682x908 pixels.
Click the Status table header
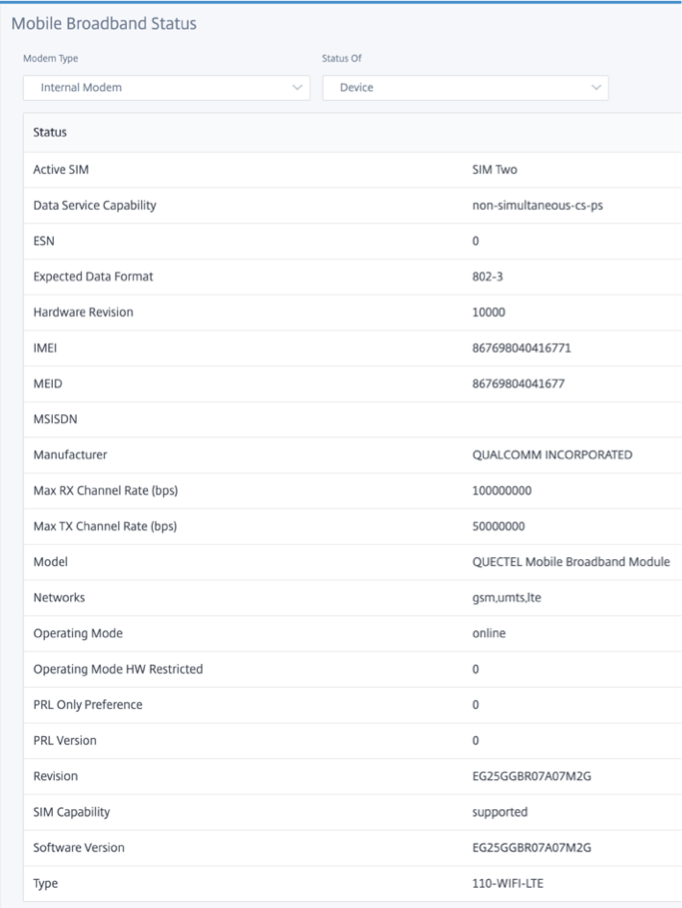(50, 132)
